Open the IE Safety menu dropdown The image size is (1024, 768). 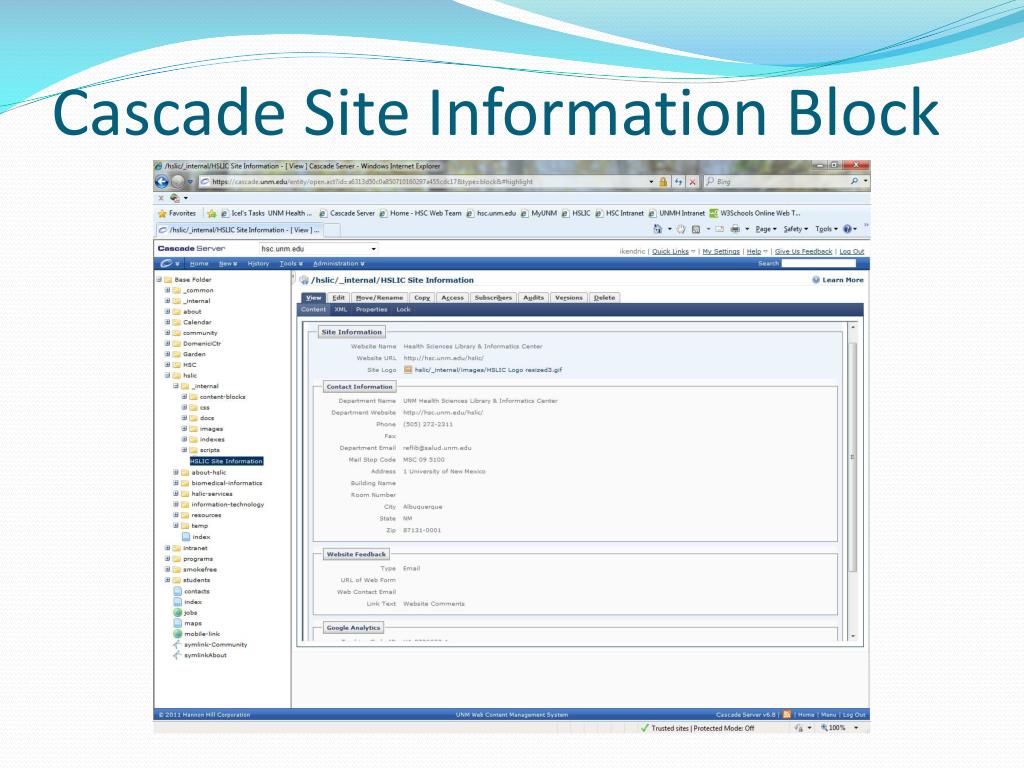pyautogui.click(x=795, y=229)
